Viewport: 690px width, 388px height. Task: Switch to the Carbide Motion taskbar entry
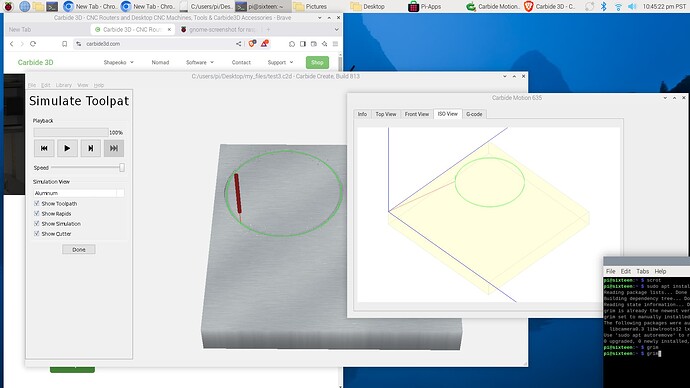pos(493,7)
